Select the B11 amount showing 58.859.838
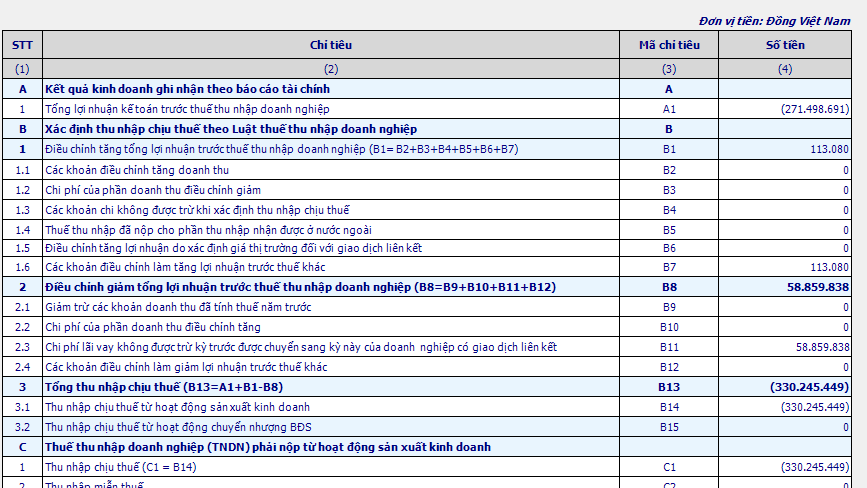 tap(785, 347)
